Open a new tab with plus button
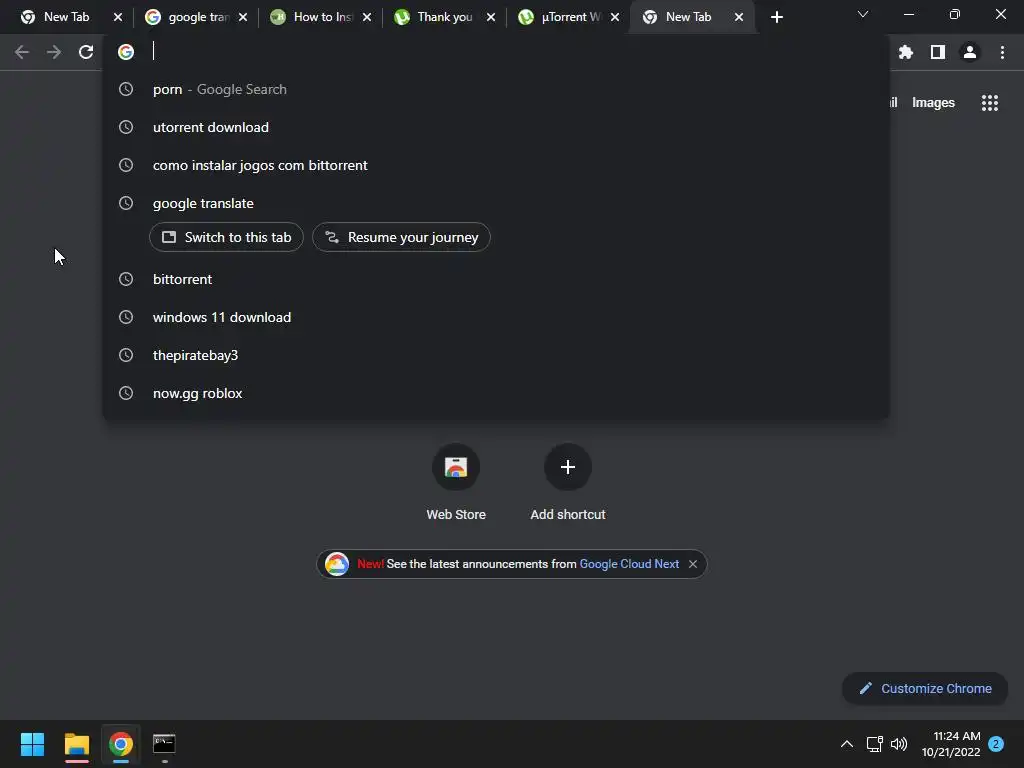 [x=776, y=17]
